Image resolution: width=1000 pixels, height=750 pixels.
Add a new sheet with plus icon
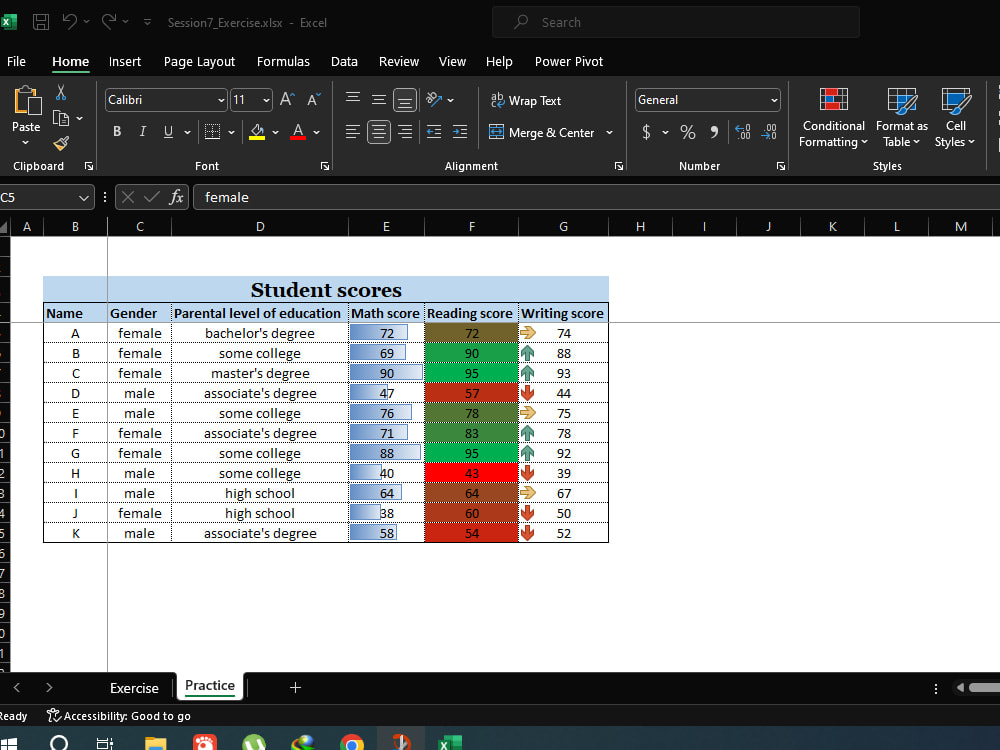(295, 688)
